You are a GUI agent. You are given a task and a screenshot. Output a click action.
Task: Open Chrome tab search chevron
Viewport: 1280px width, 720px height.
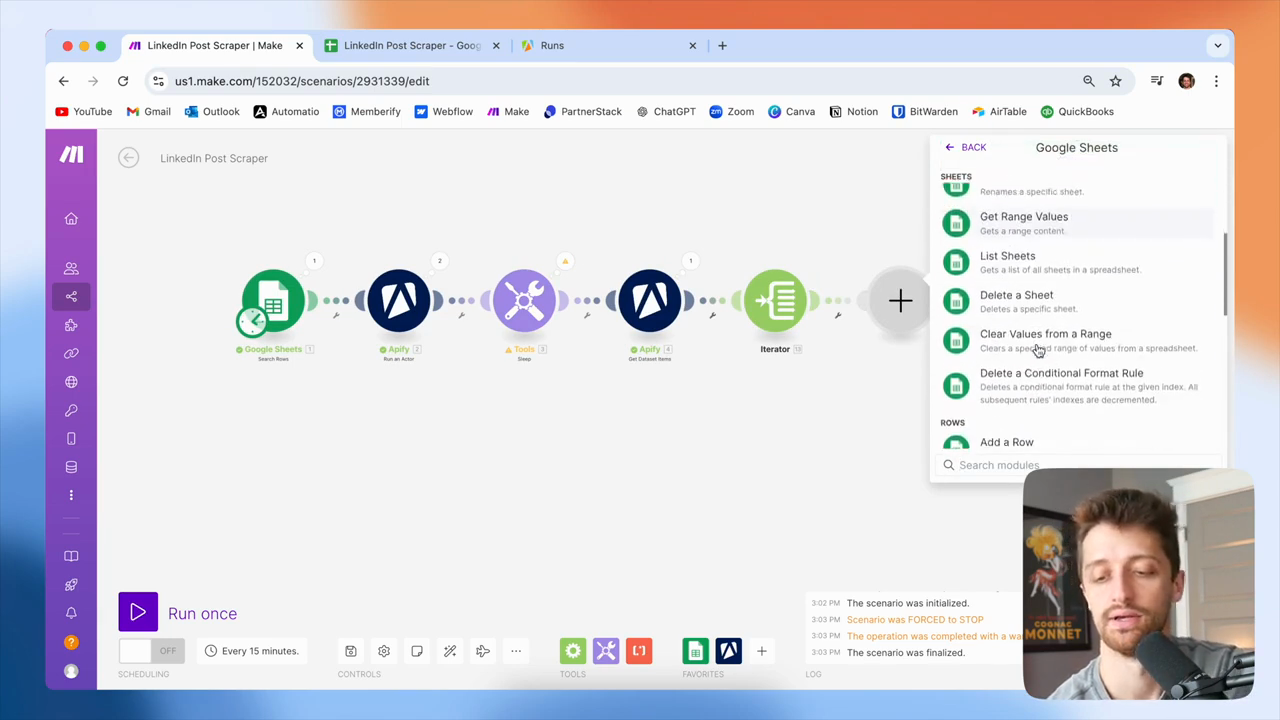pos(1217,45)
